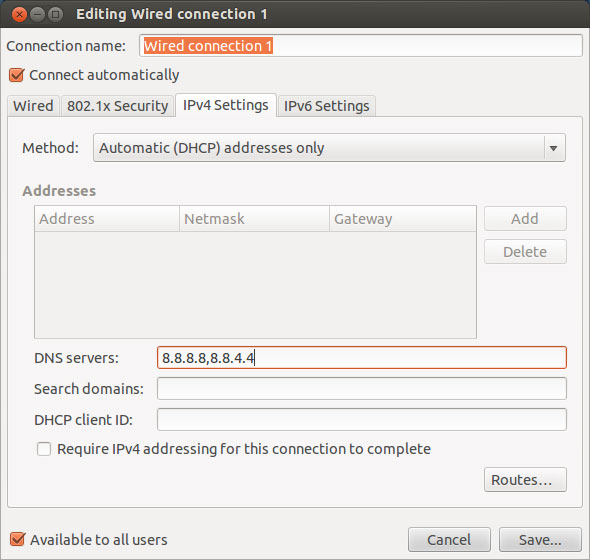Select Automatic (DHCP) addresses only combo box
Viewport: 590px width, 560px height.
[x=329, y=148]
